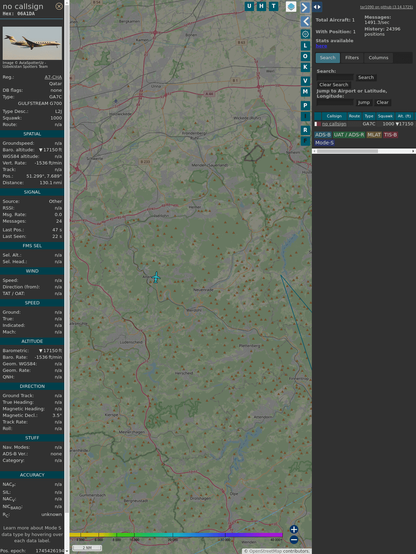Zoom in the map with plus button
The width and height of the screenshot is (416, 554).
(294, 529)
